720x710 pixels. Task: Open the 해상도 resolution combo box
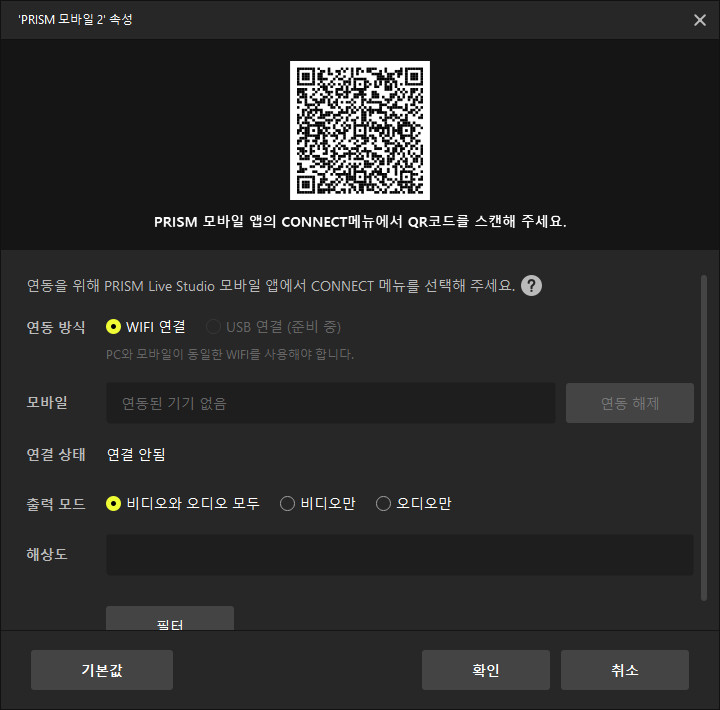(x=399, y=555)
